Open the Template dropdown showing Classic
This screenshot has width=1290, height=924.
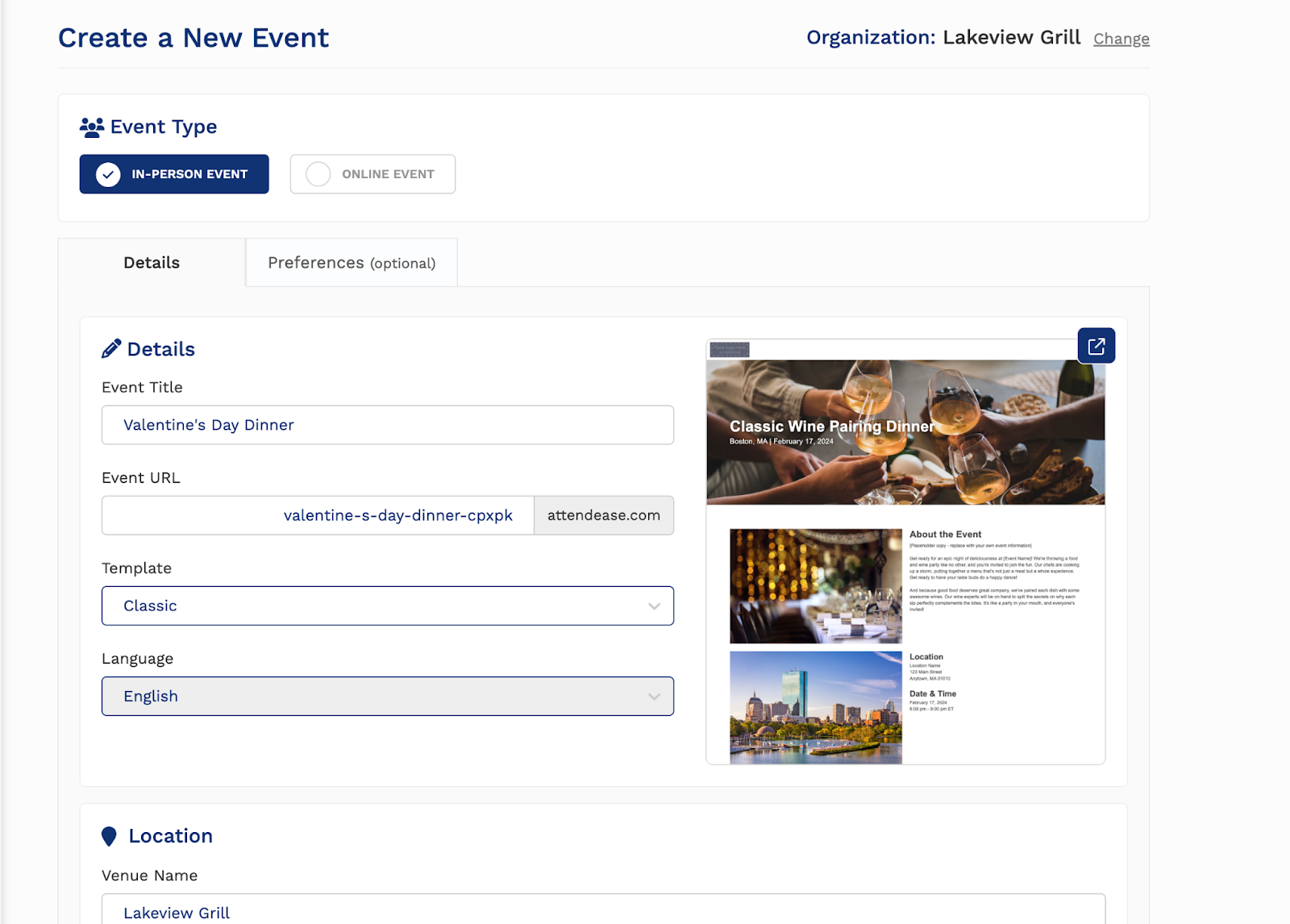click(387, 606)
